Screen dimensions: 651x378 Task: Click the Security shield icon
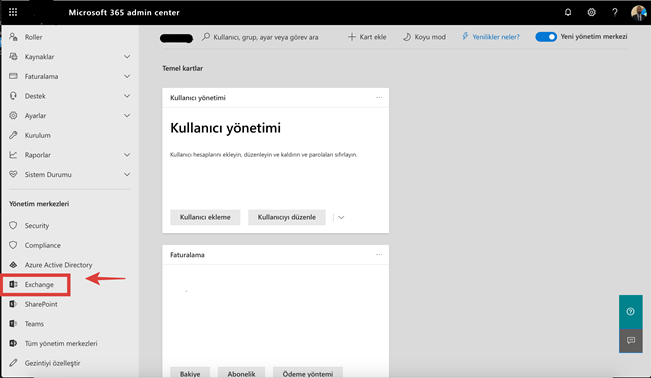coord(13,225)
